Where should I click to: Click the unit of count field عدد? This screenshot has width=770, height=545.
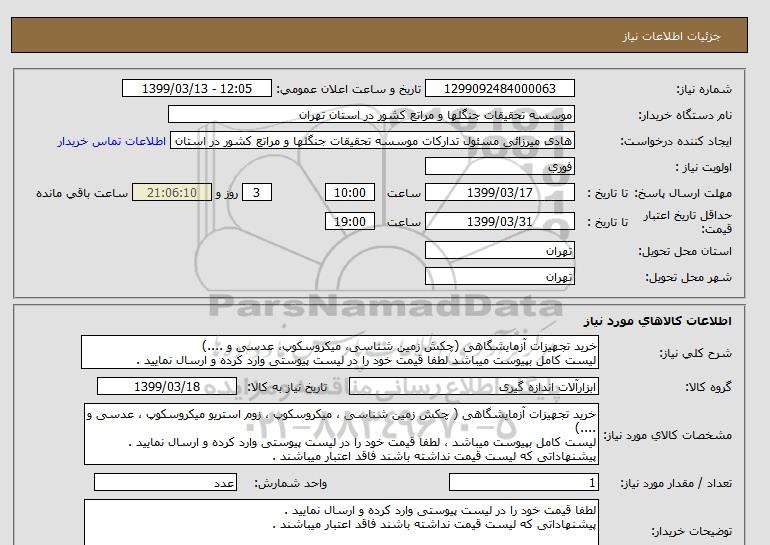pyautogui.click(x=165, y=483)
